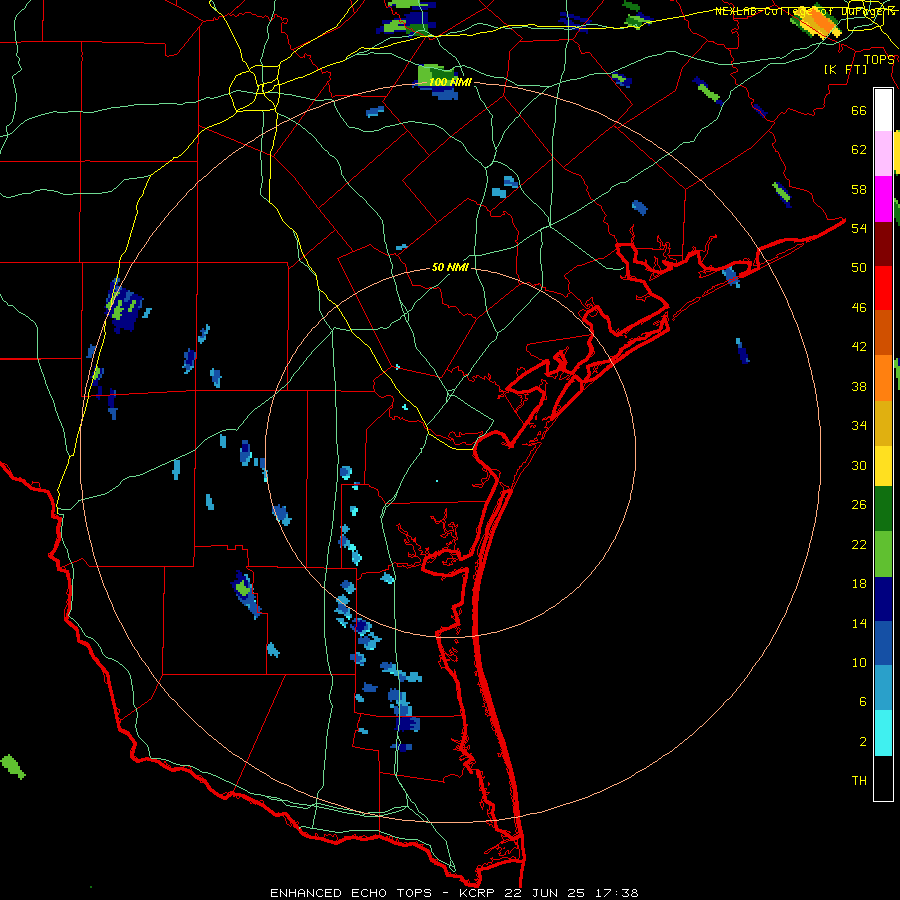
Task: Select the dark red maroon legend band
Action: click(883, 244)
